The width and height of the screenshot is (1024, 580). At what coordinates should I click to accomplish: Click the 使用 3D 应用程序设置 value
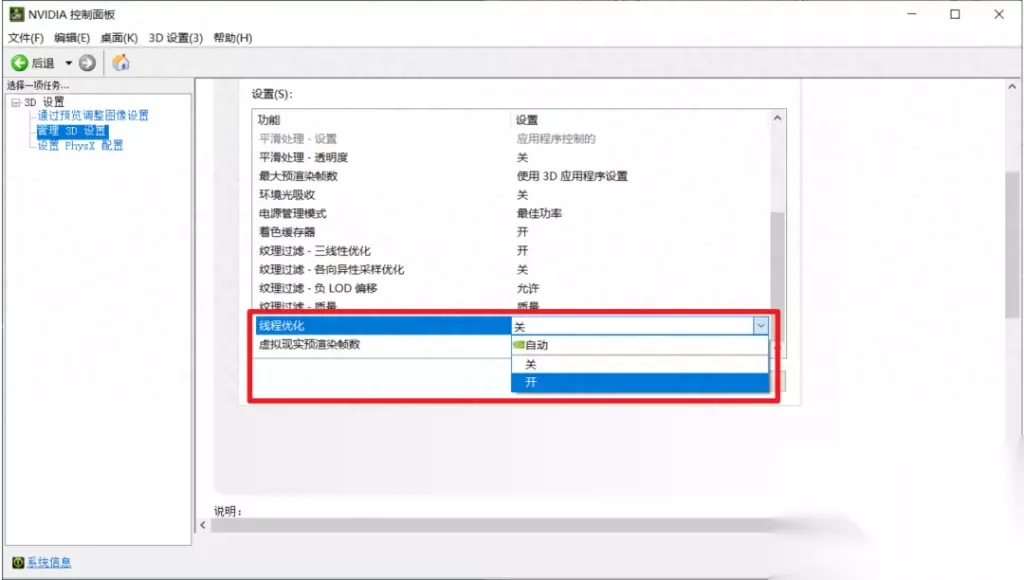[x=572, y=176]
